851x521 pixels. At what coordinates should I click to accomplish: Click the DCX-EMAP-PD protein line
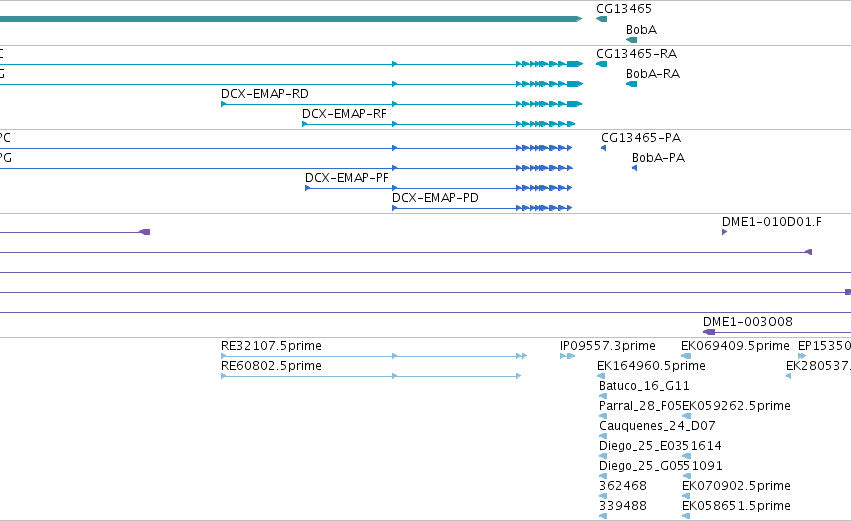pos(482,208)
